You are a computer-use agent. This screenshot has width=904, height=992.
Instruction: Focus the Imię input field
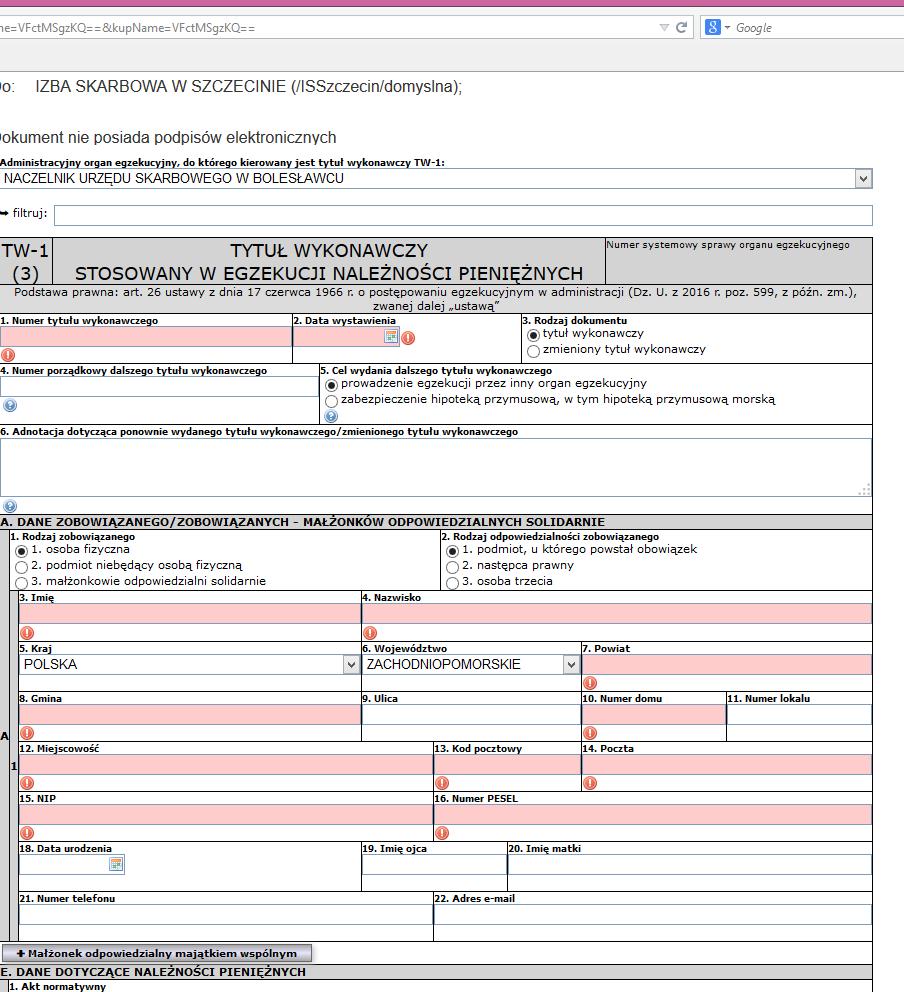coord(189,614)
